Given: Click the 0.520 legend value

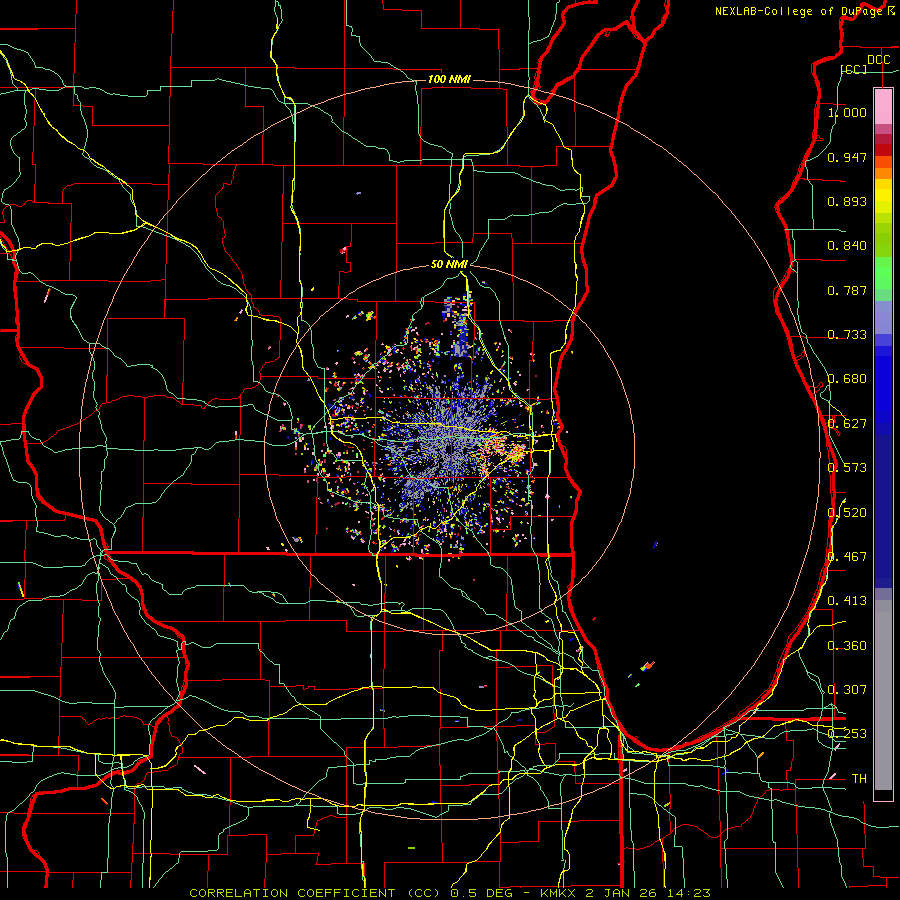Looking at the screenshot, I should [x=847, y=512].
